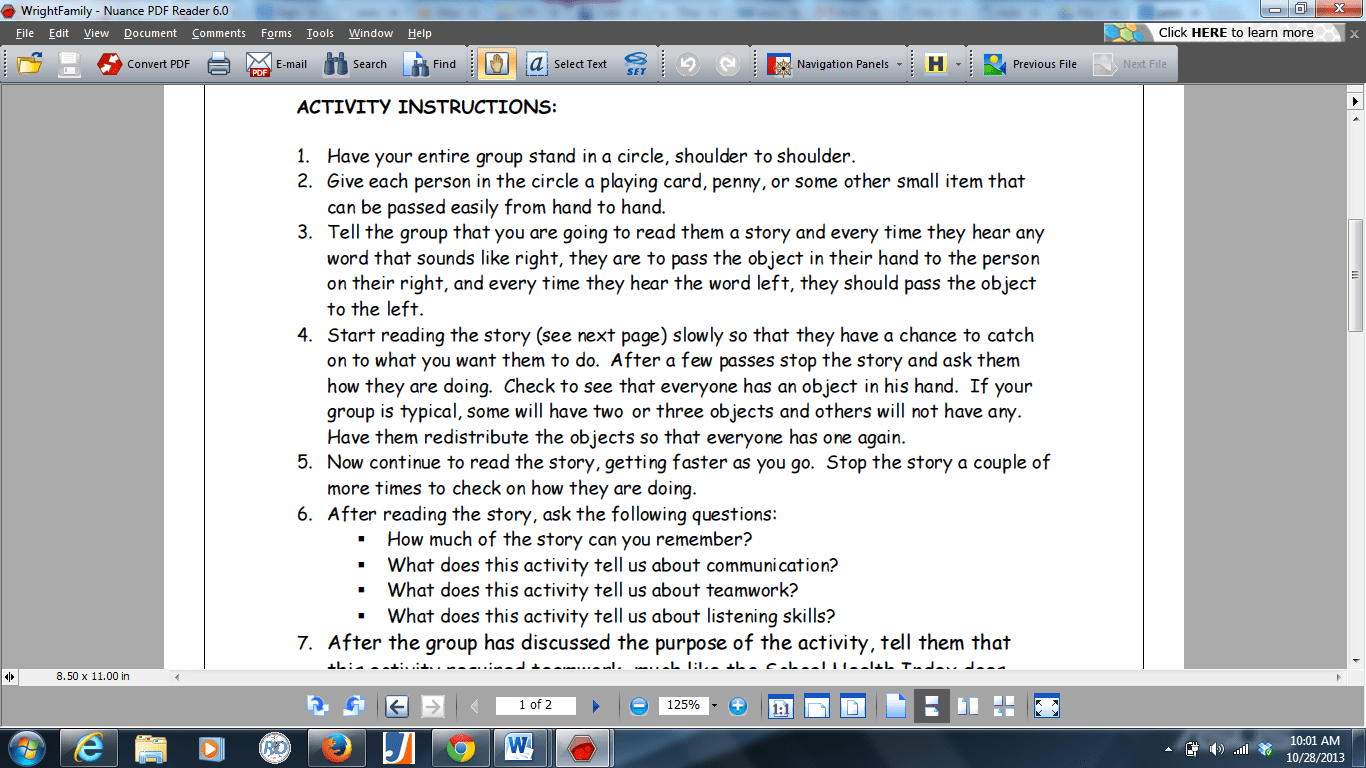The height and width of the screenshot is (768, 1366).
Task: Click the horizontal scrollbar right arrow
Action: [1340, 677]
